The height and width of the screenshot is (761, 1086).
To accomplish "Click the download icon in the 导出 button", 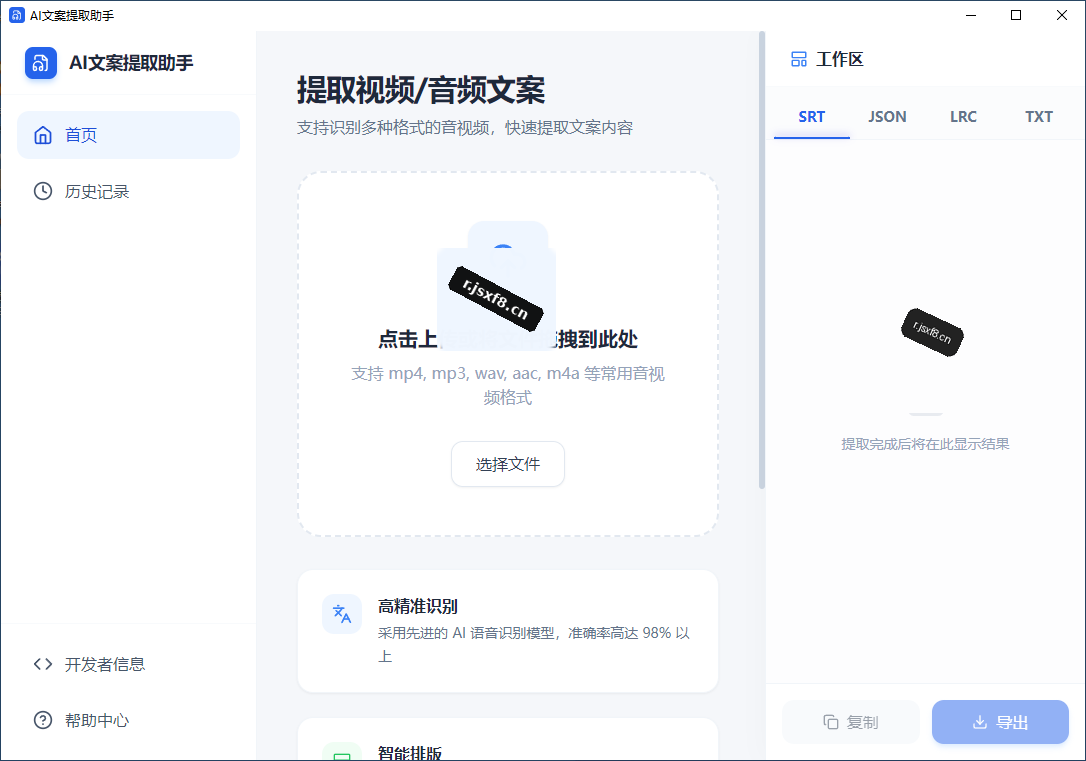I will [x=979, y=722].
